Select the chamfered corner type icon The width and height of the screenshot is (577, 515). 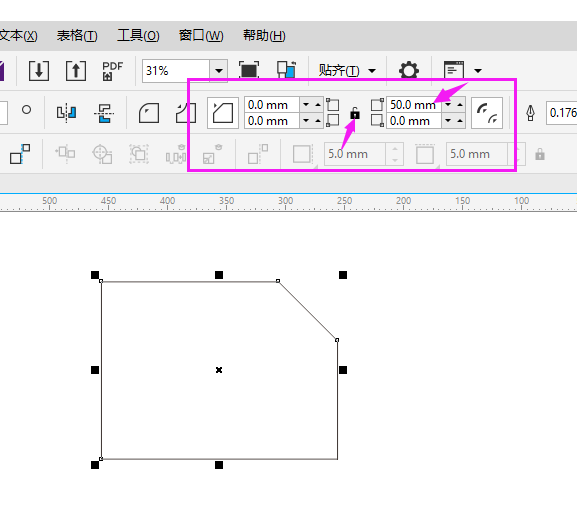[x=223, y=113]
